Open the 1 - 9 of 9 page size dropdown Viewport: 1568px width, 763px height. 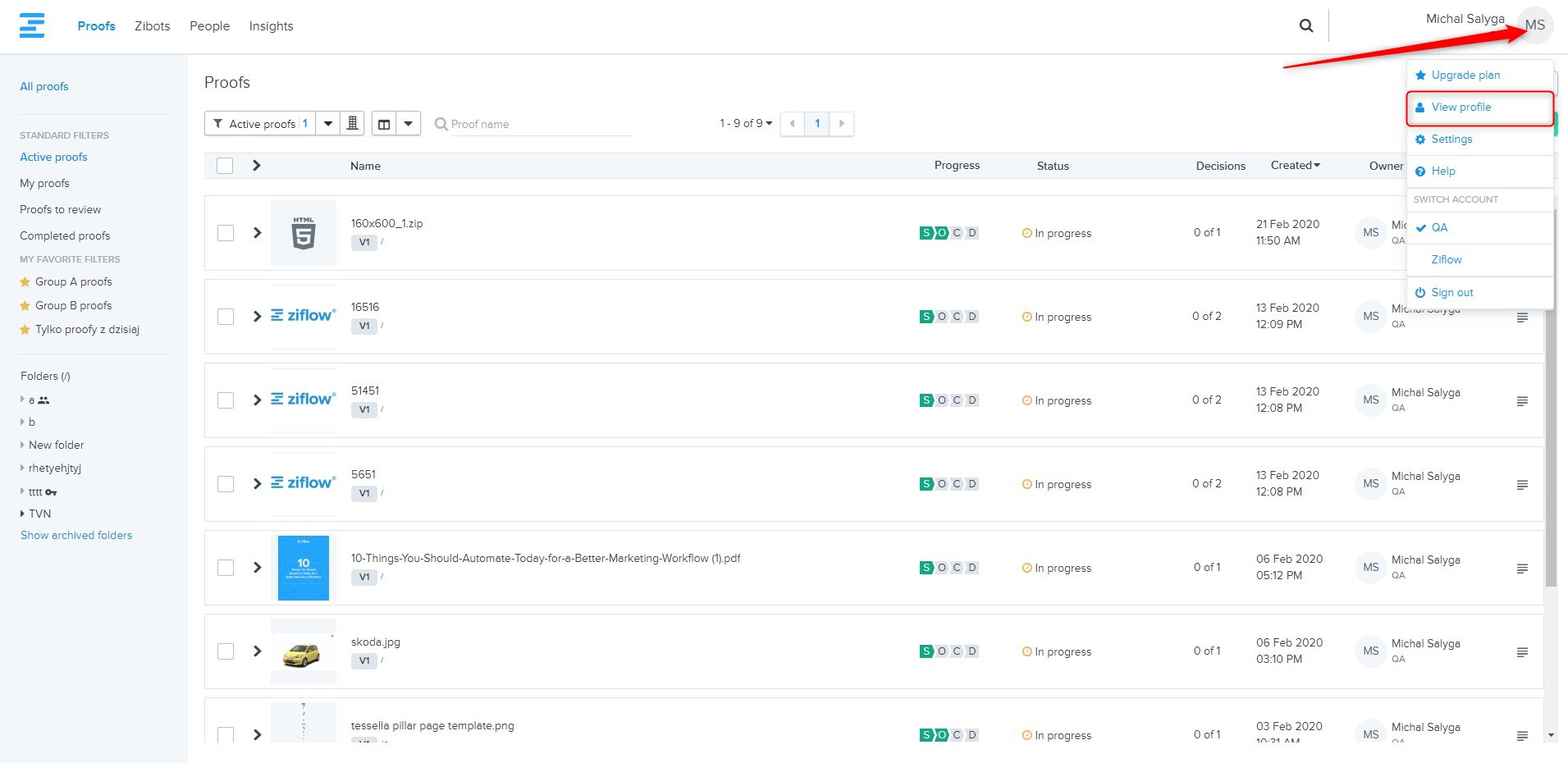746,124
